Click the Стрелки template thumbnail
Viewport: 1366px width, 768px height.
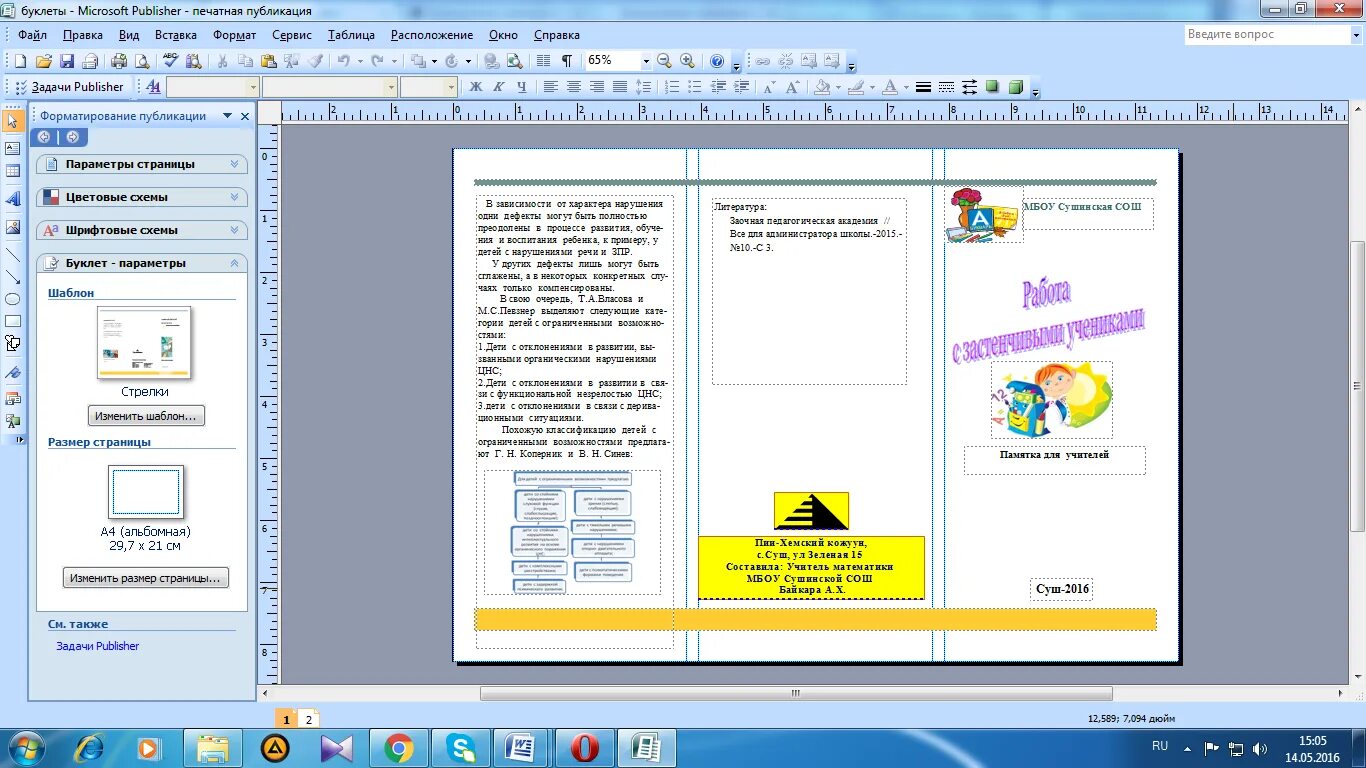click(x=144, y=343)
